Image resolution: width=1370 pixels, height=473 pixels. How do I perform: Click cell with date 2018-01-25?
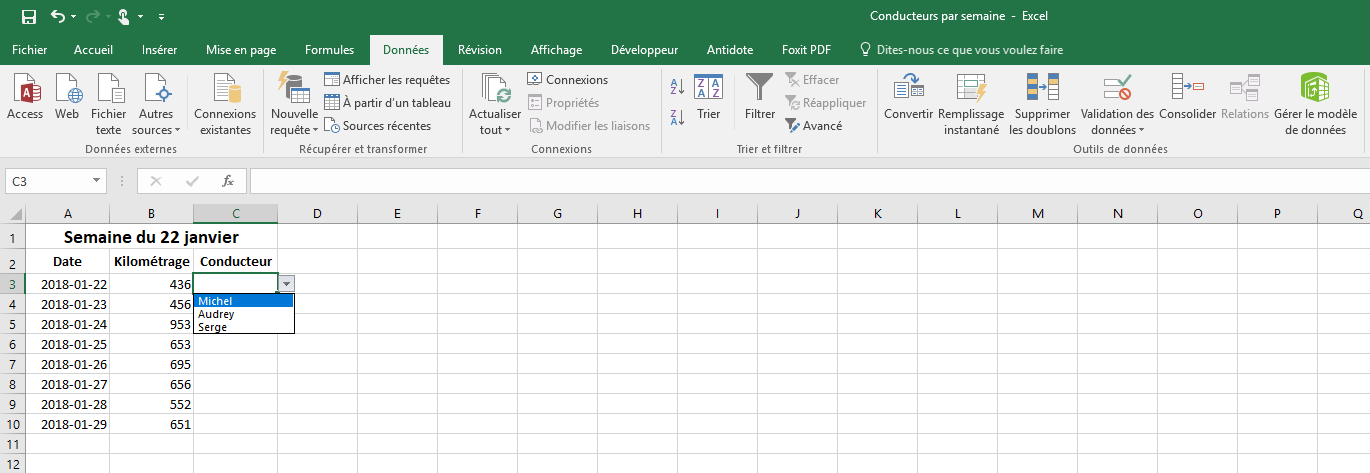(68, 344)
